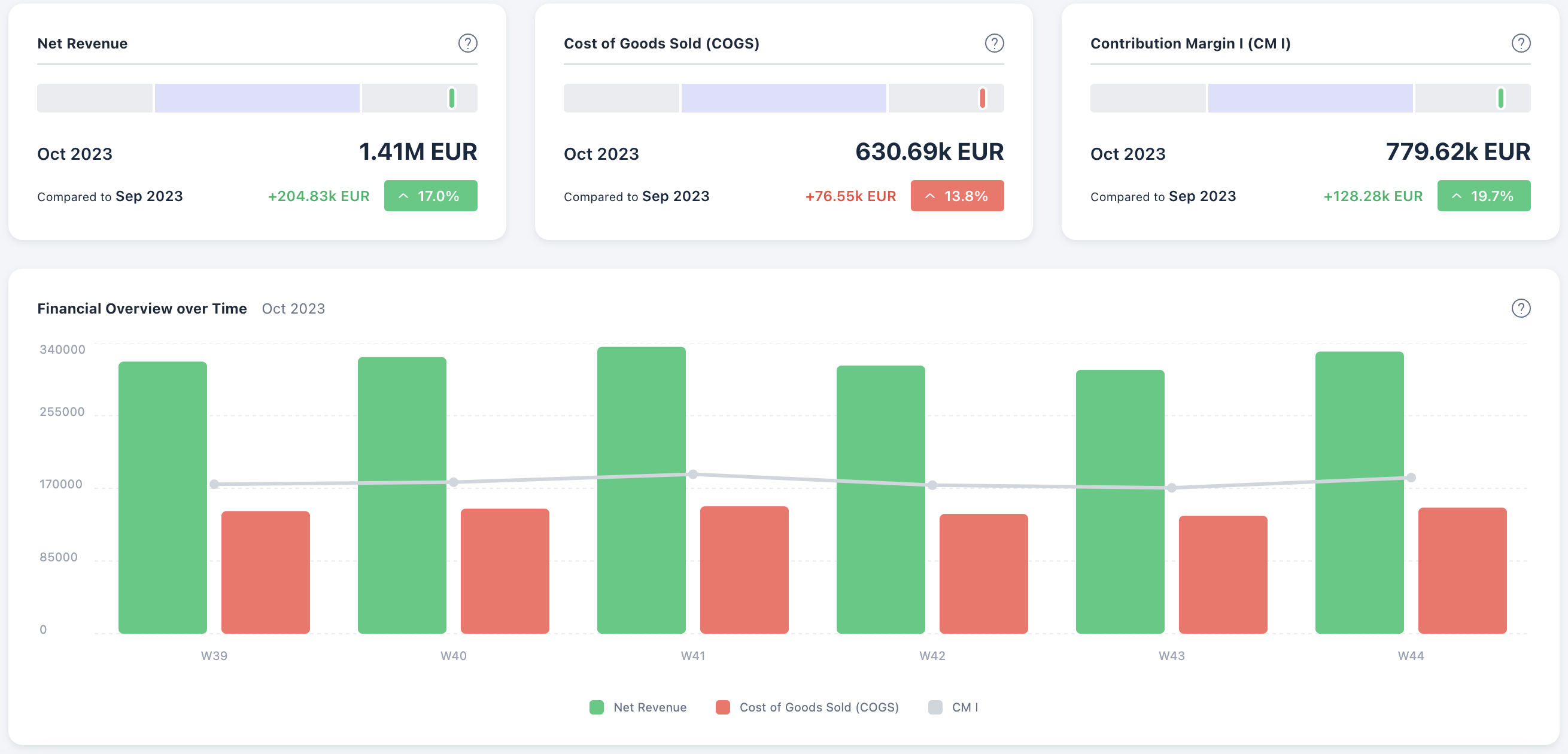
Task: Click green up-arrow 19.7% badge
Action: pos(1484,196)
